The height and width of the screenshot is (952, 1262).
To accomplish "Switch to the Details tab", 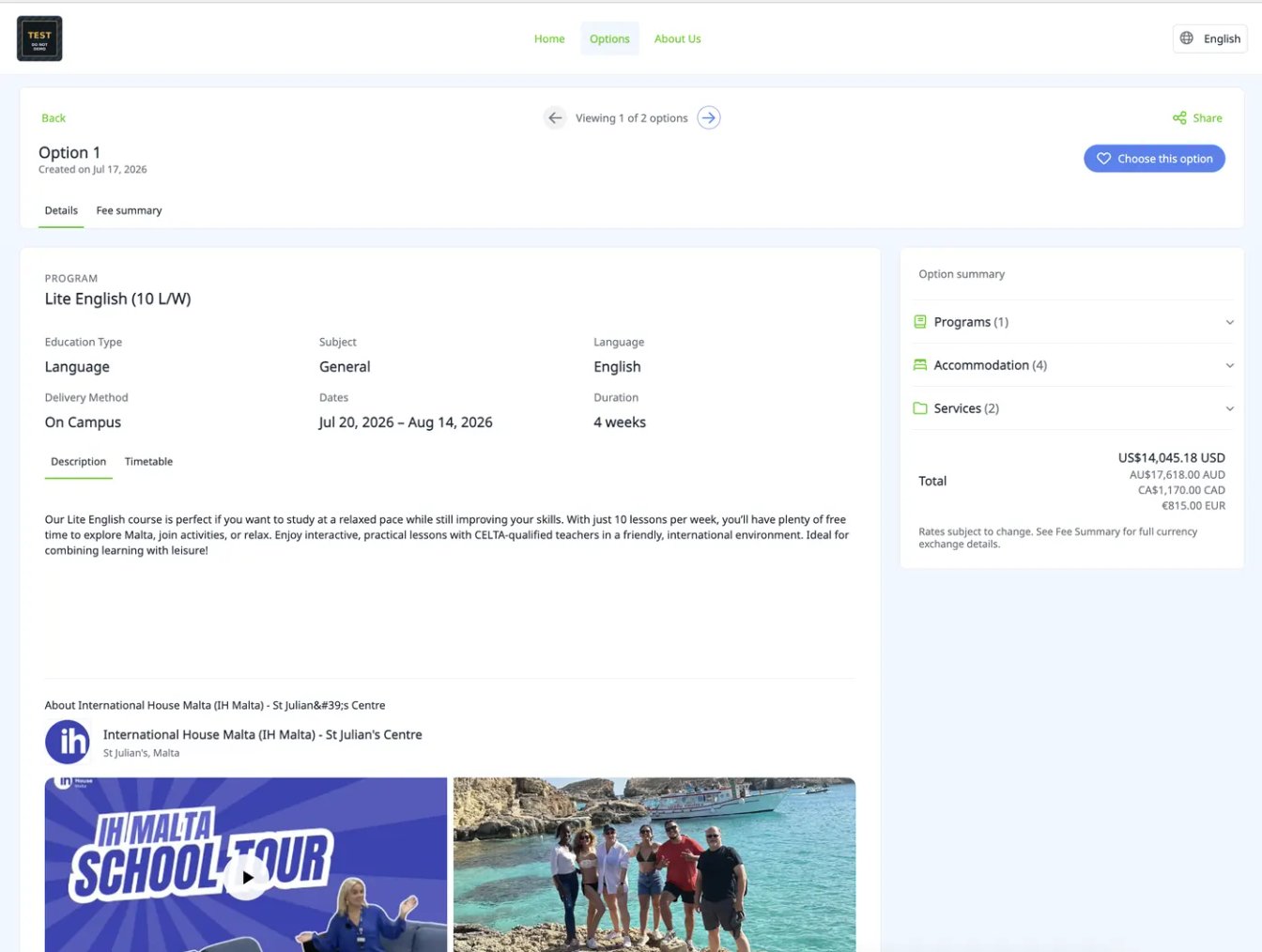I will (x=61, y=210).
